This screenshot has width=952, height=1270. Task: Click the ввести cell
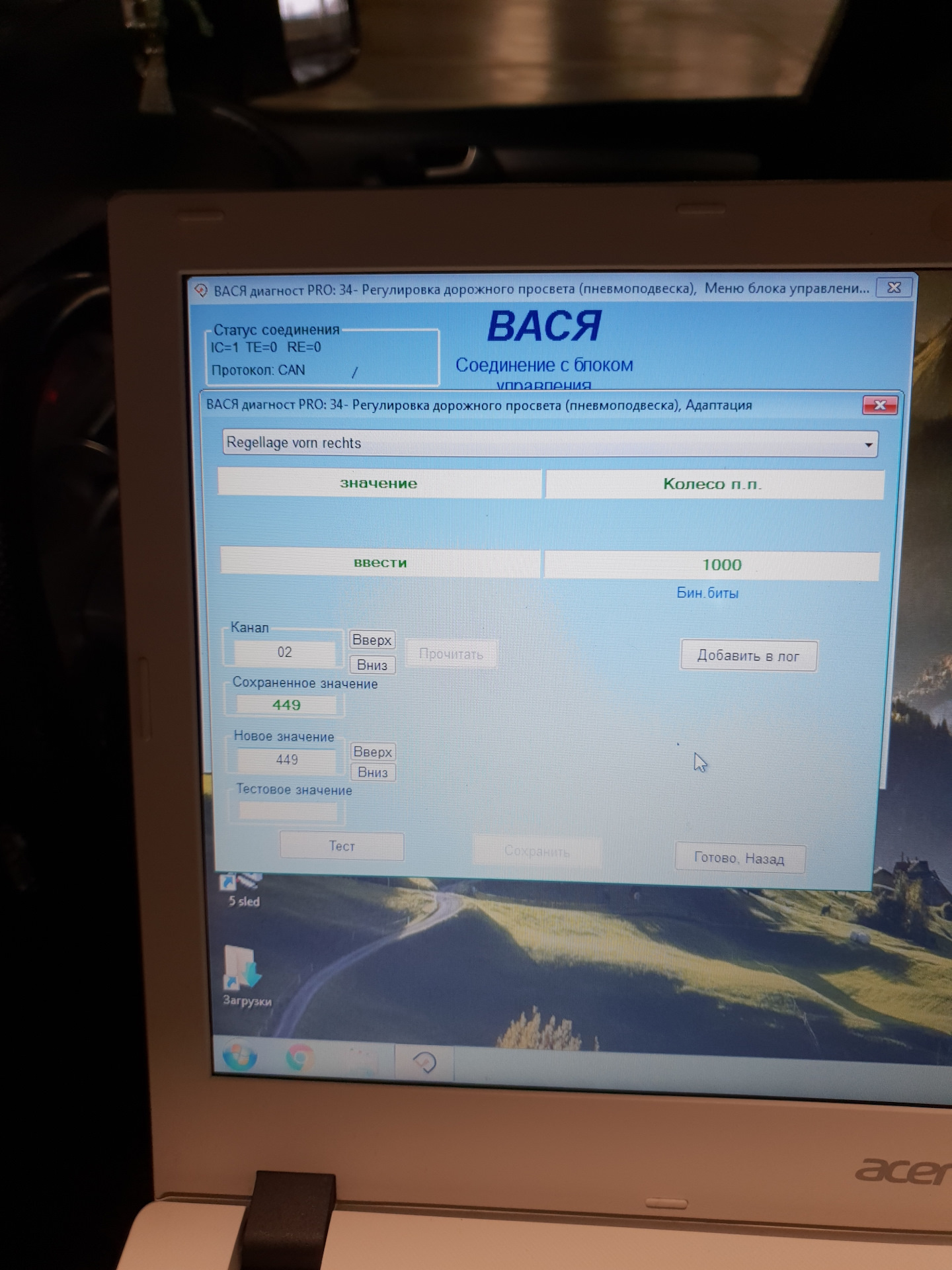tap(380, 563)
